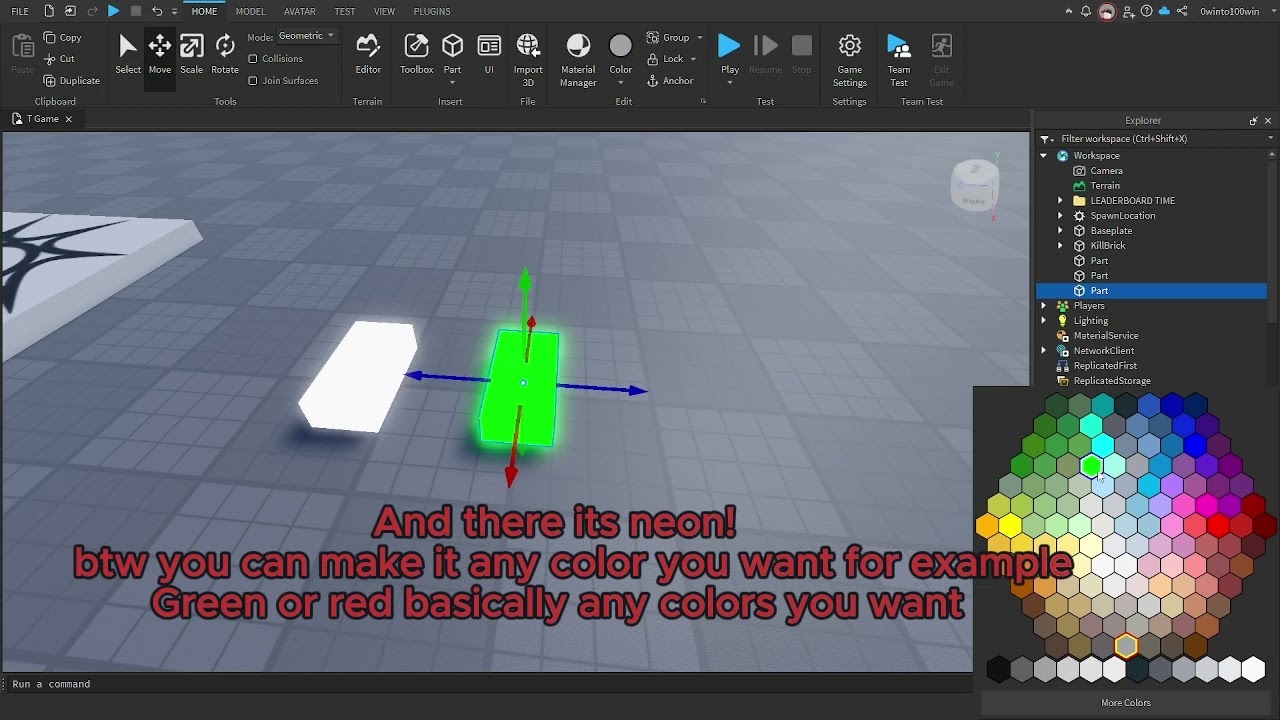Image resolution: width=1280 pixels, height=720 pixels.
Task: Open the Terrain Editor
Action: pos(368,55)
